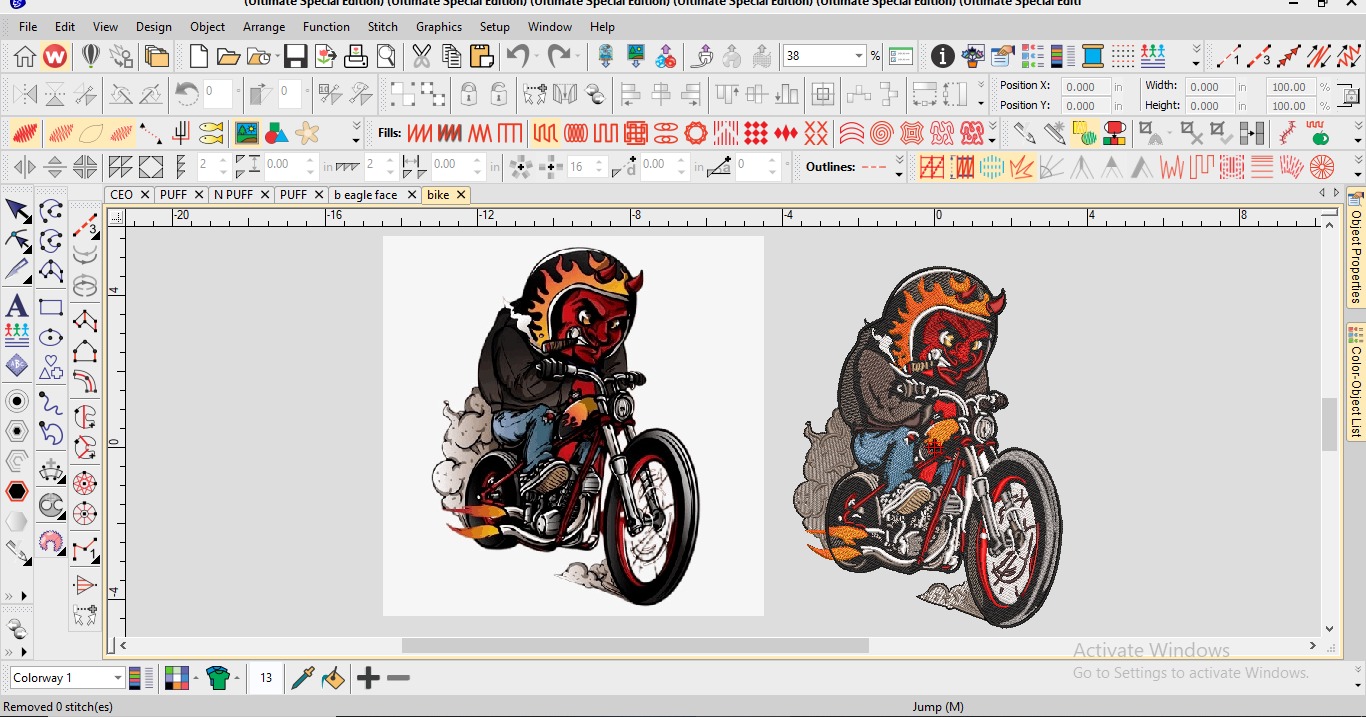Choose the ellipse shape tool

pos(51,338)
